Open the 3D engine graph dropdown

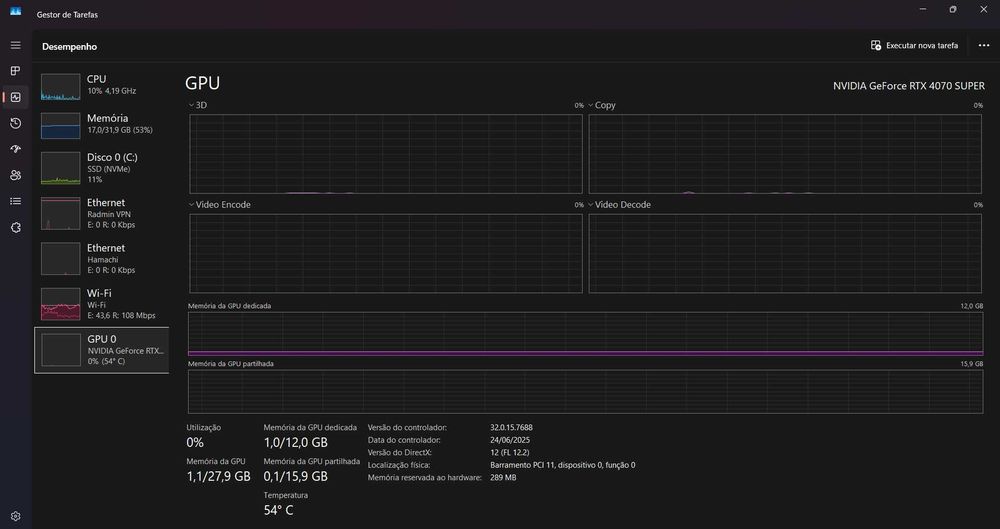tap(198, 105)
